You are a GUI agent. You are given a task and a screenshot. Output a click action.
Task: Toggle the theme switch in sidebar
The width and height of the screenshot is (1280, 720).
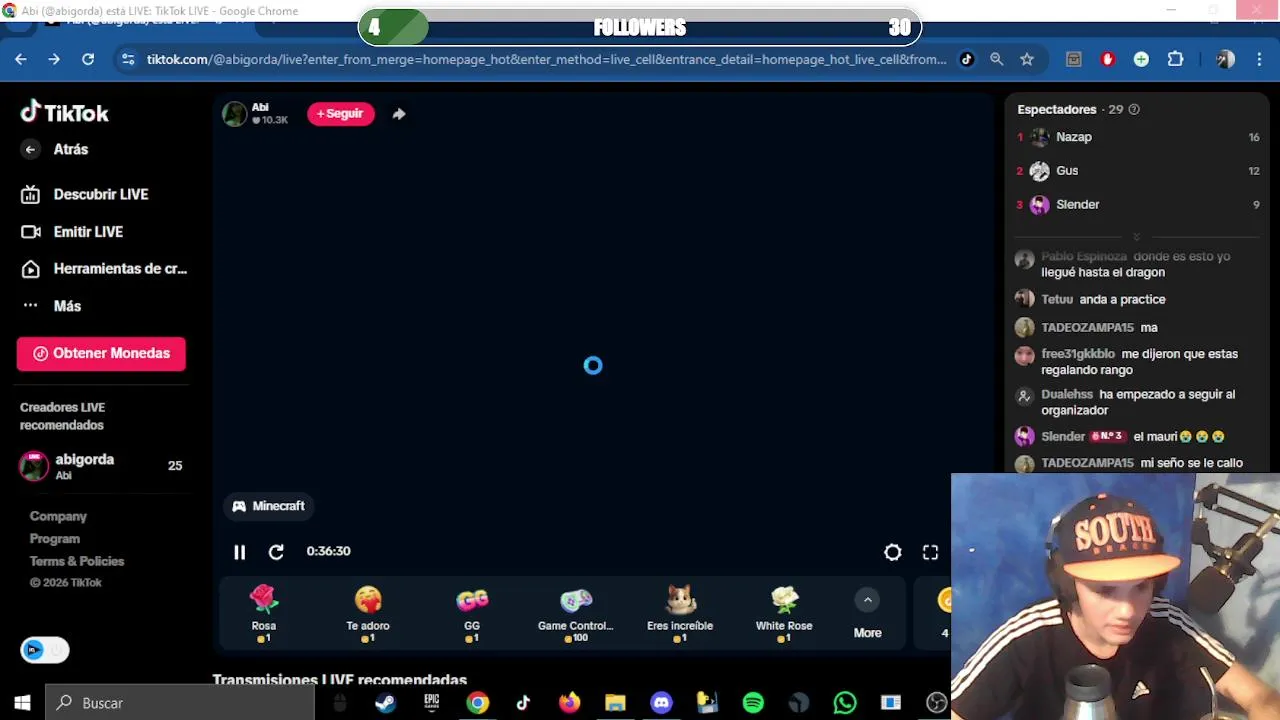pyautogui.click(x=45, y=650)
